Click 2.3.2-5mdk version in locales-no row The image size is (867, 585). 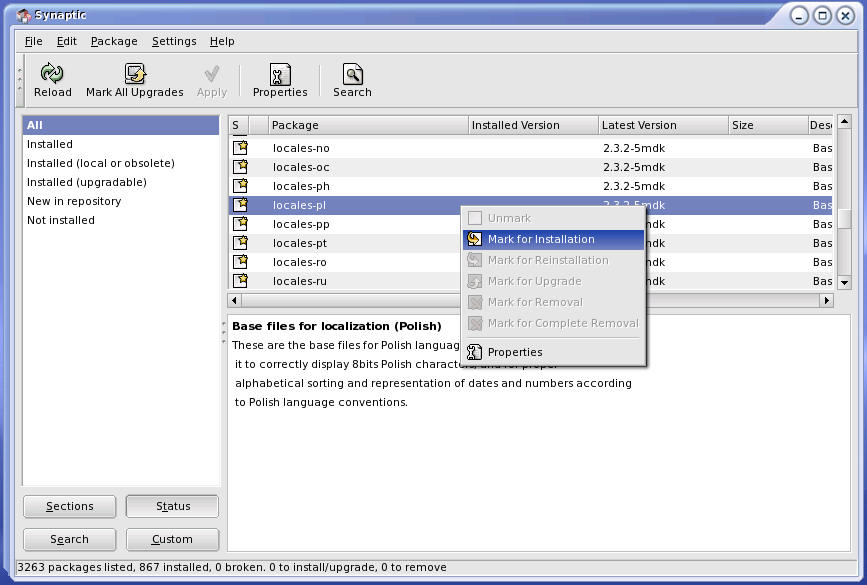634,148
